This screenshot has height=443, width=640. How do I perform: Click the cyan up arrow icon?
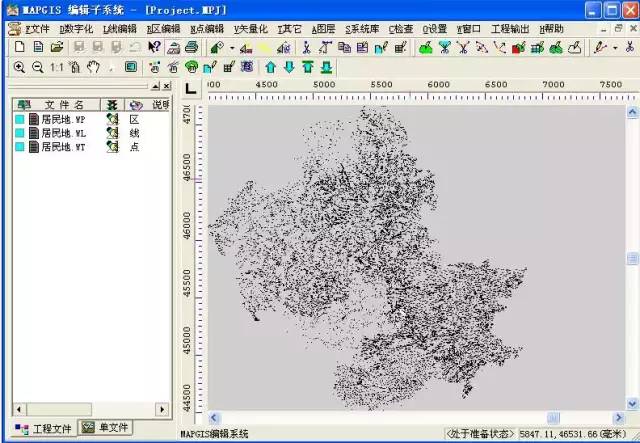(270, 67)
